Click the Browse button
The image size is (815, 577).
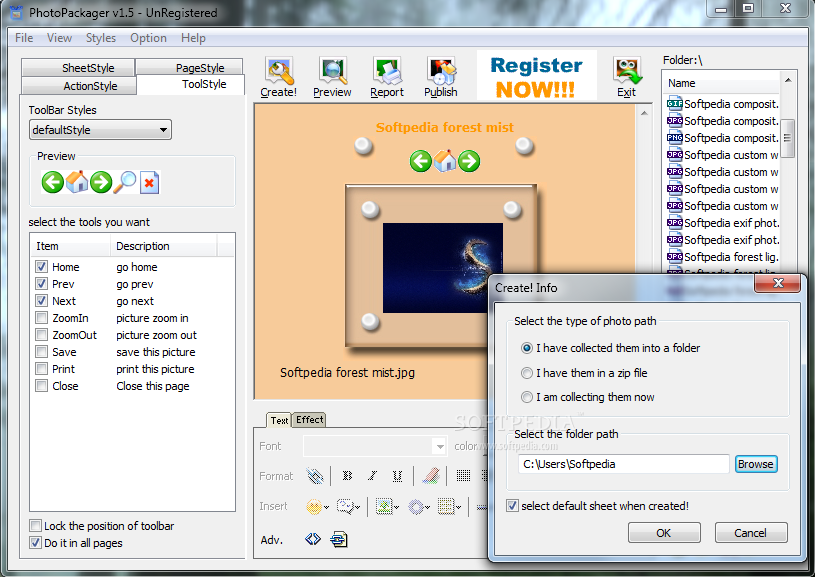tap(756, 464)
